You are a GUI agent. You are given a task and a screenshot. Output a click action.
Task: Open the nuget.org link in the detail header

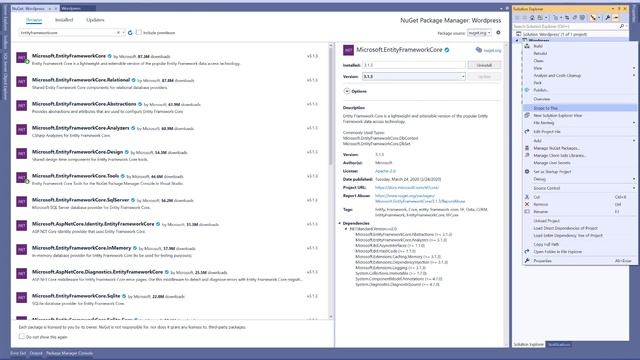(492, 50)
